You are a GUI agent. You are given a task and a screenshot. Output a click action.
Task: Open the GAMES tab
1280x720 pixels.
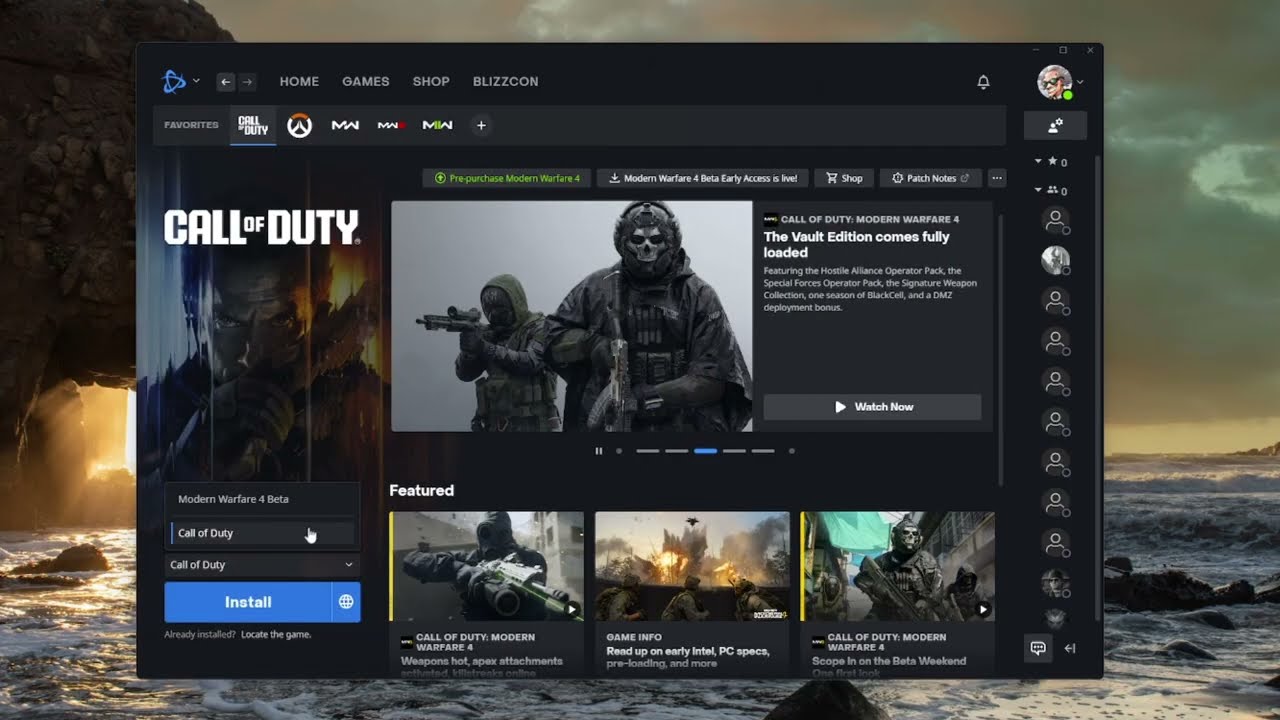click(366, 82)
